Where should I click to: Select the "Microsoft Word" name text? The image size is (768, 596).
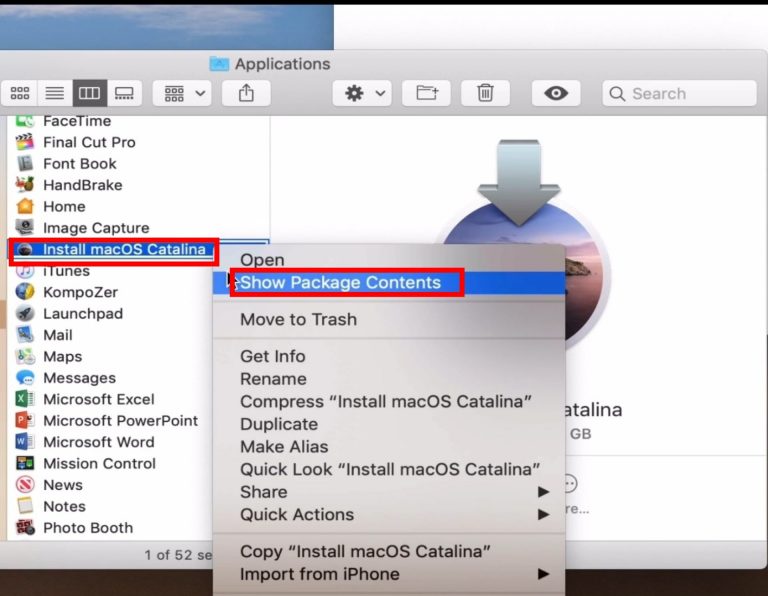point(99,442)
